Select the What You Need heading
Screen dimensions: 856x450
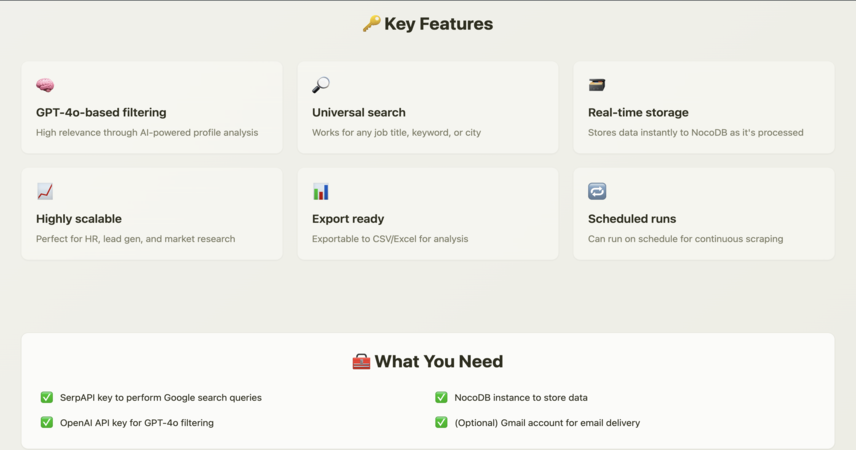tap(439, 362)
